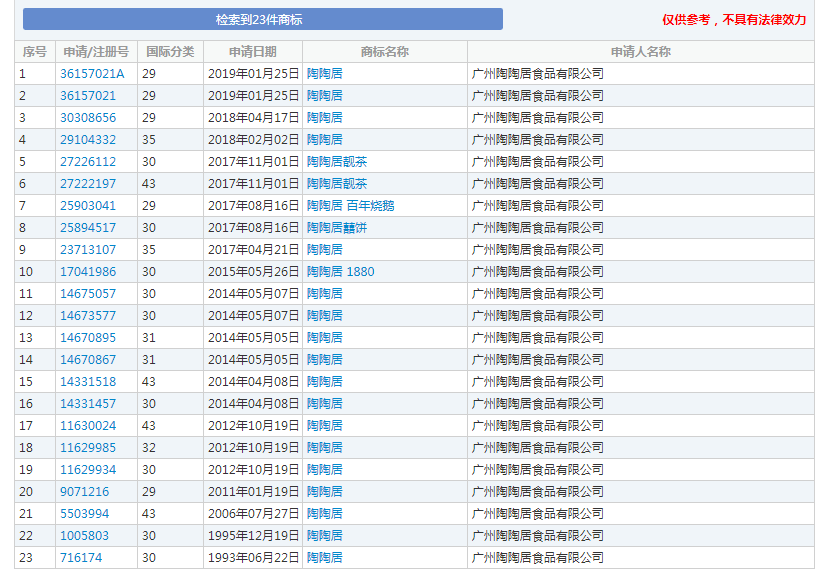Open application number 17041986
This screenshot has width=831, height=580.
(88, 271)
